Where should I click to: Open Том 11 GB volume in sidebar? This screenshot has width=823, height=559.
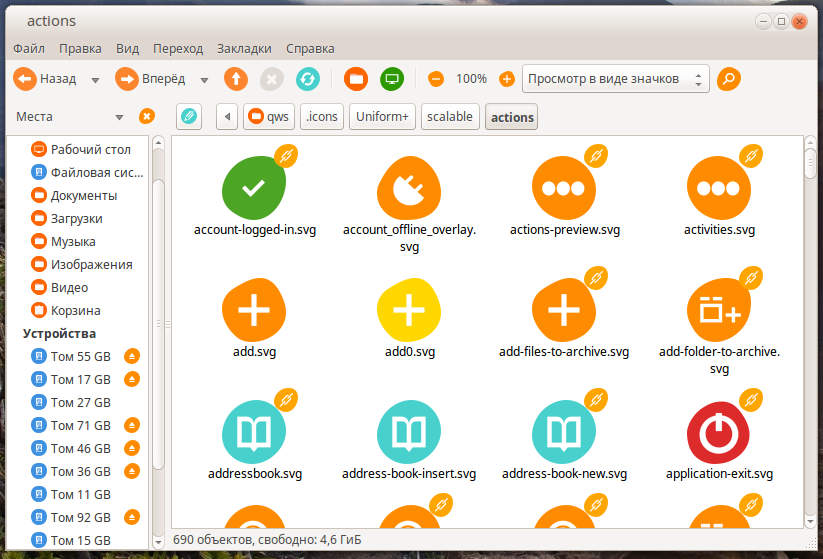click(71, 494)
